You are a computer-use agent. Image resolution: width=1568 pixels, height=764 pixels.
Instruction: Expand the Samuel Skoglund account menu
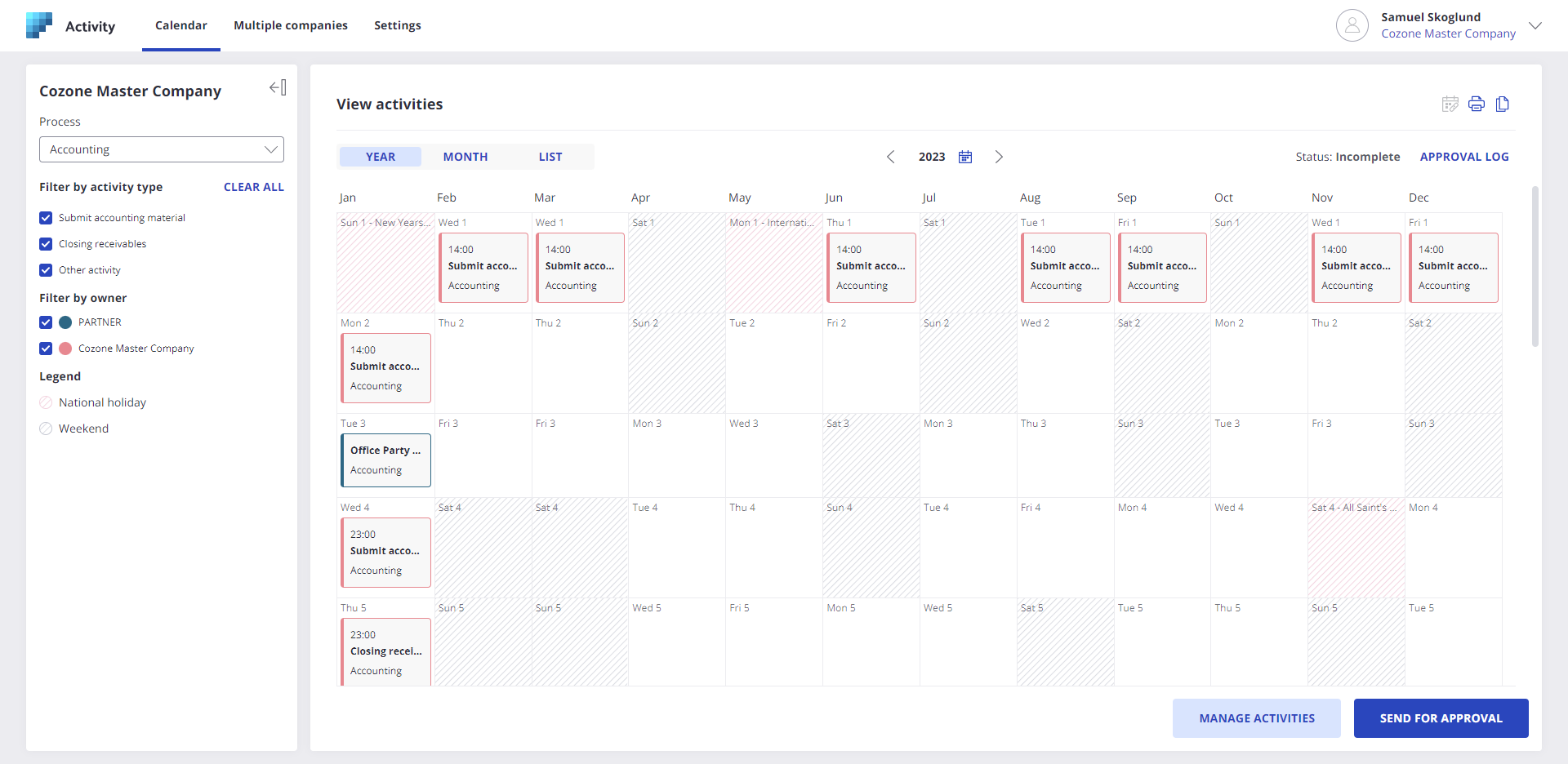pos(1535,25)
